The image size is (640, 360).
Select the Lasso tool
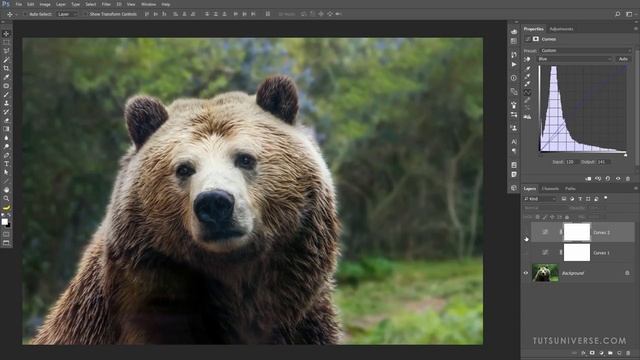tap(6, 51)
